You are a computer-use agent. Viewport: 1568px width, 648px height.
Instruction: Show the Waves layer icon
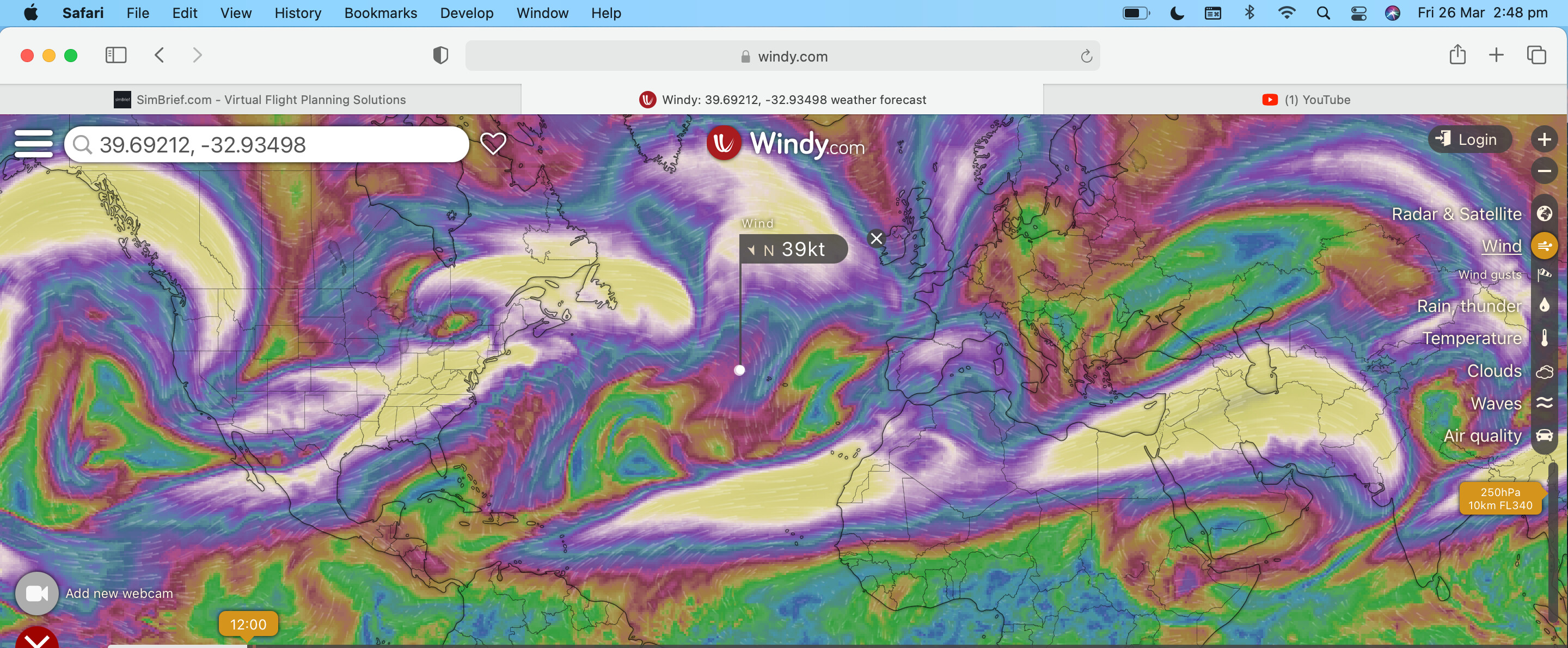(1543, 403)
